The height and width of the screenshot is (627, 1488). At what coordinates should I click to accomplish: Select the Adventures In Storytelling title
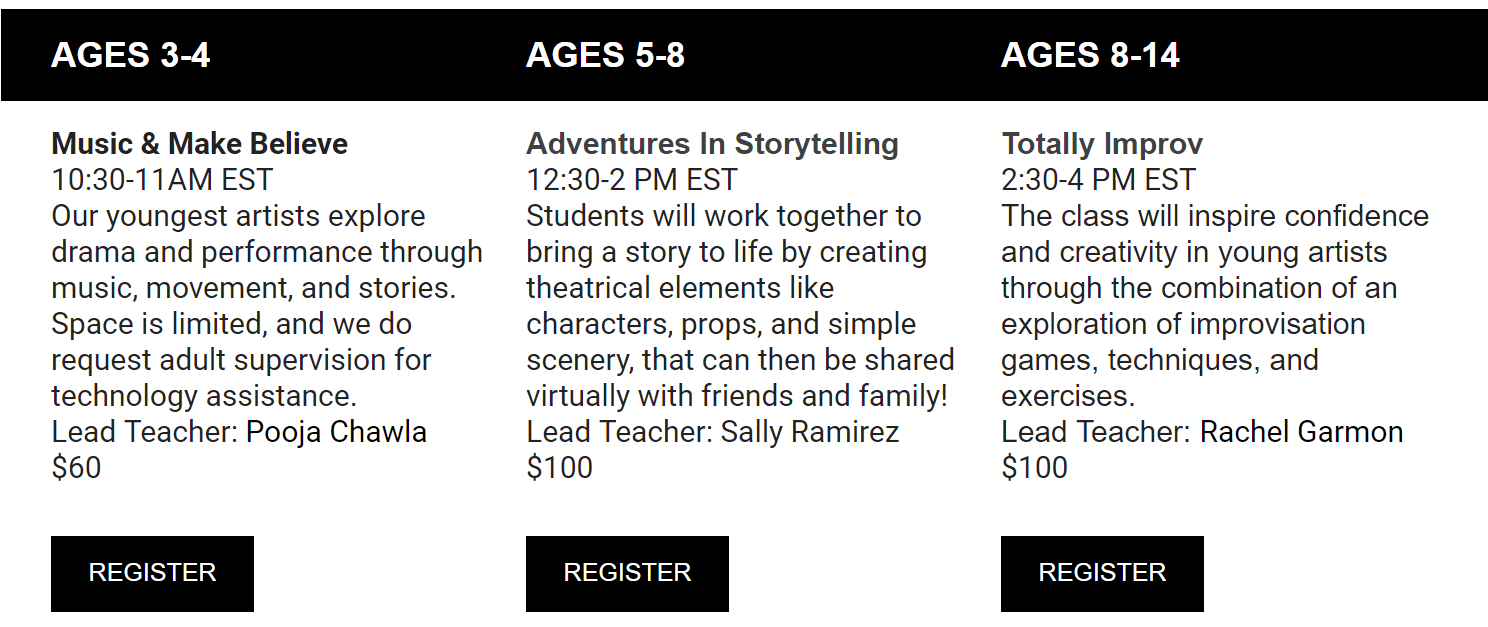(712, 144)
